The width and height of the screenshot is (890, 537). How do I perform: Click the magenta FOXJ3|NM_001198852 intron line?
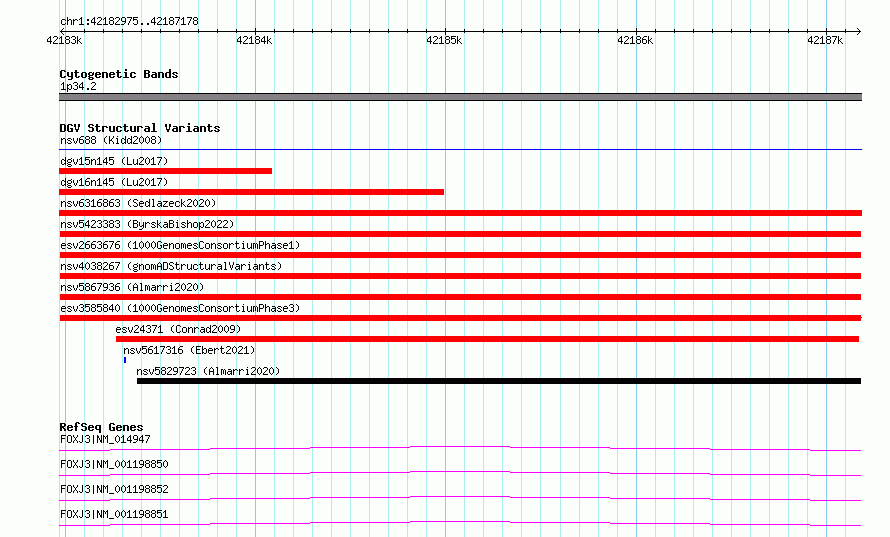tap(460, 498)
